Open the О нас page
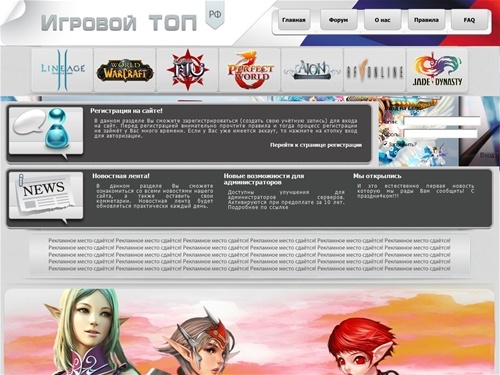The width and height of the screenshot is (500, 375). 382,20
